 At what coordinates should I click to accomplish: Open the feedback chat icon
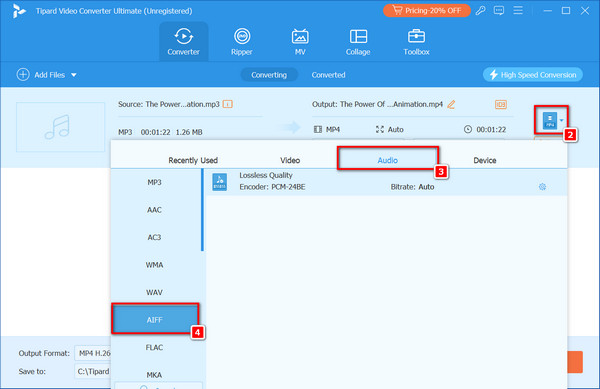(499, 11)
